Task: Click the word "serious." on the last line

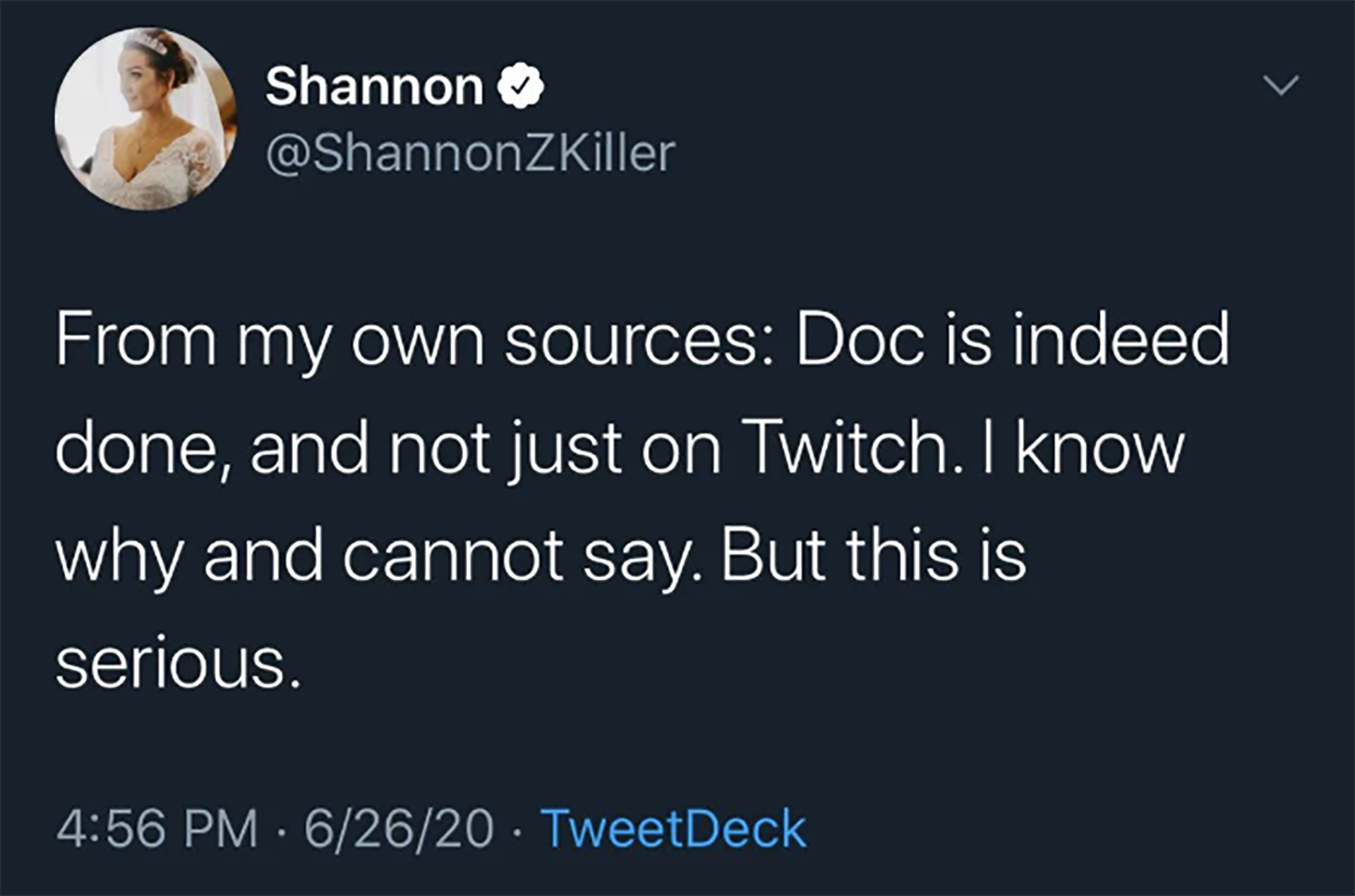Action: [x=179, y=664]
